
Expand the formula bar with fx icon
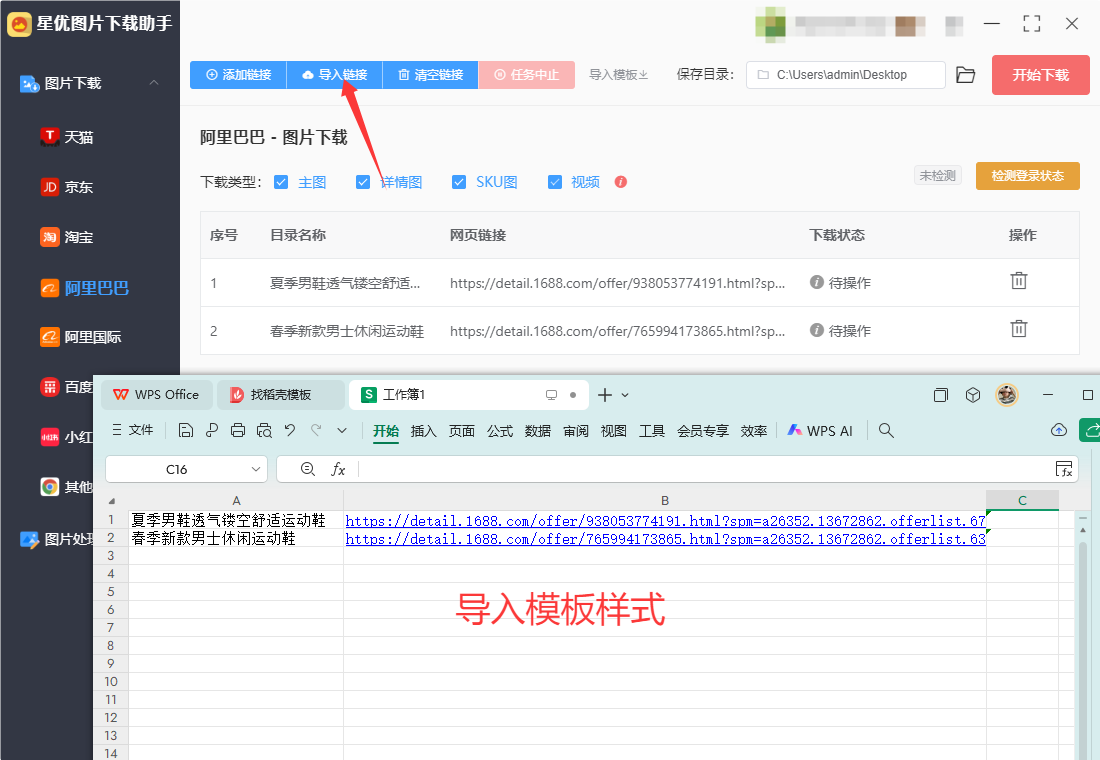click(x=1064, y=469)
